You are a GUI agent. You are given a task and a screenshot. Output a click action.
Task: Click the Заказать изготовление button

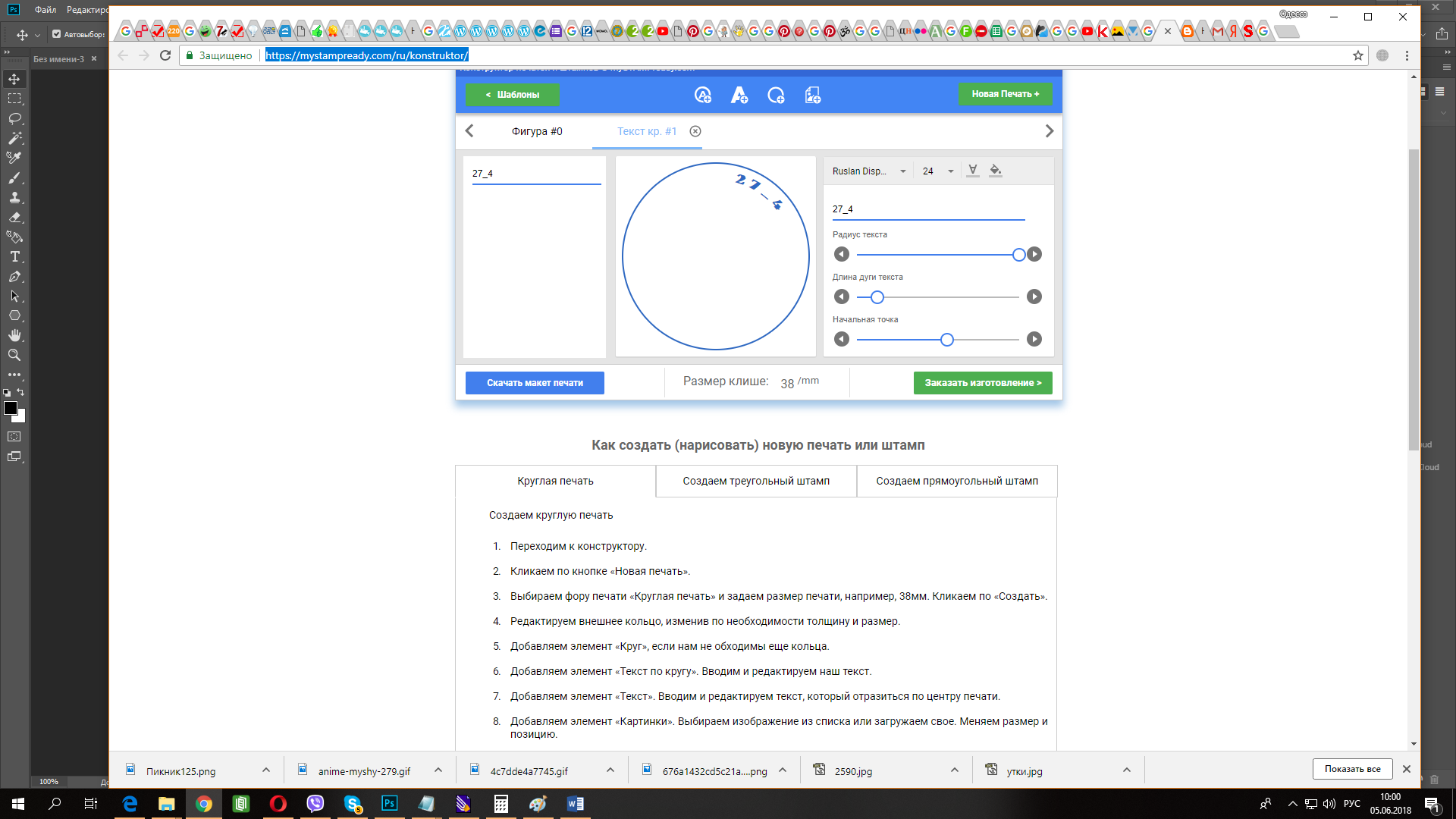[x=983, y=383]
